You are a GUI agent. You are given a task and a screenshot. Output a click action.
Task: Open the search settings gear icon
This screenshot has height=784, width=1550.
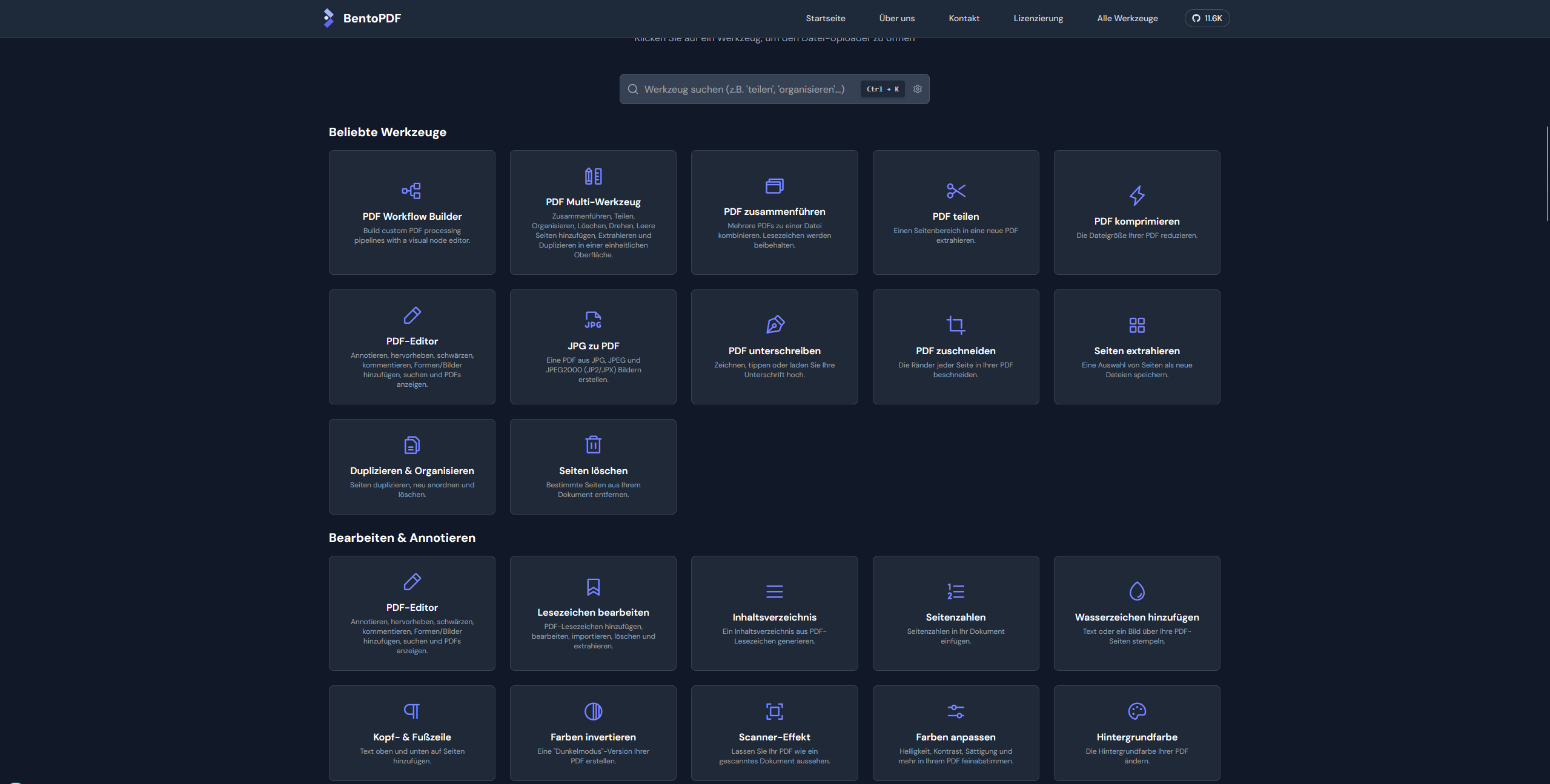click(x=917, y=89)
